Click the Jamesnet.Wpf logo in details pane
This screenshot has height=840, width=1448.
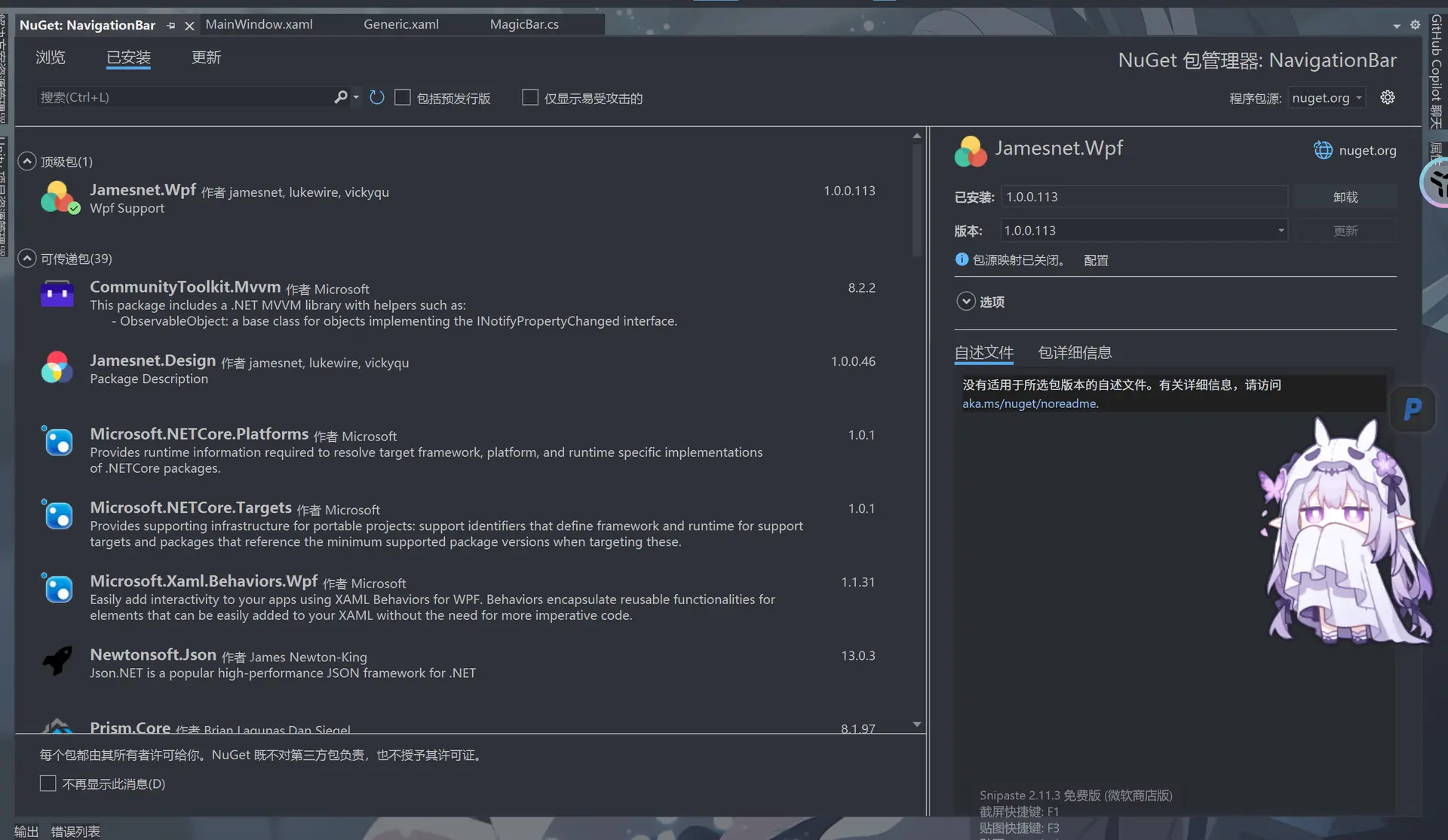pos(971,151)
